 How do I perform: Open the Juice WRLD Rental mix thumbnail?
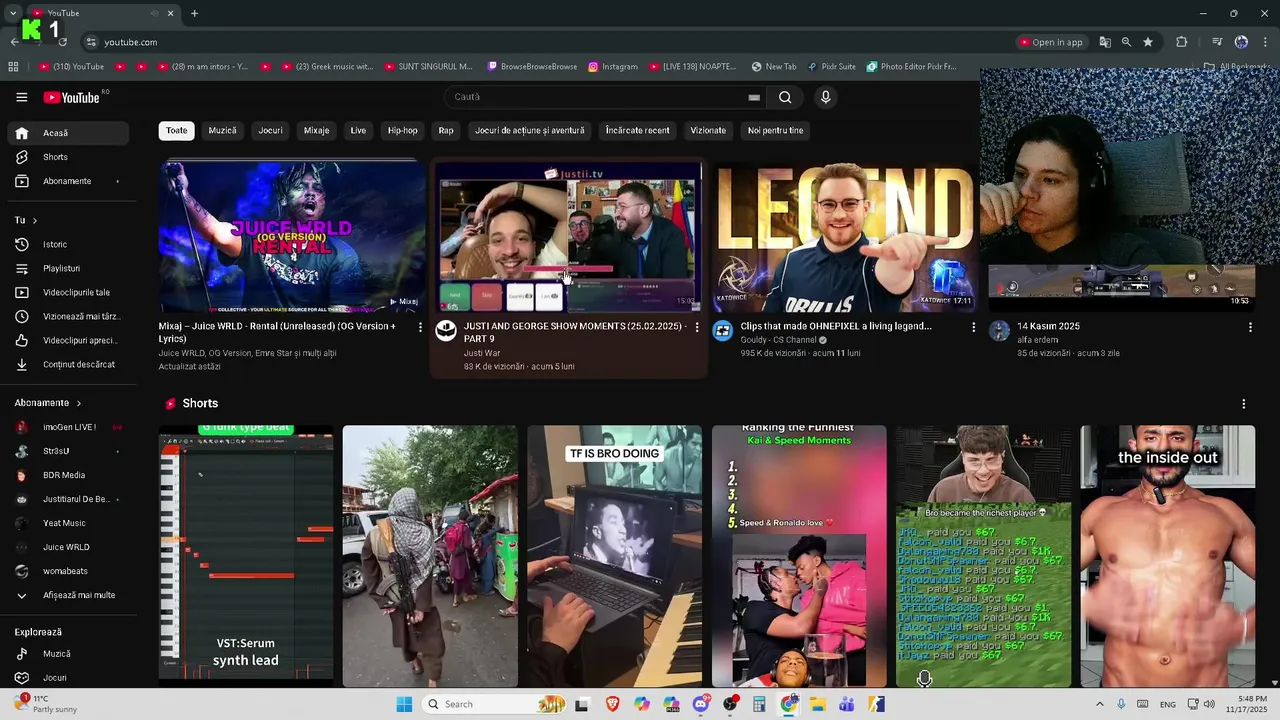pyautogui.click(x=292, y=236)
